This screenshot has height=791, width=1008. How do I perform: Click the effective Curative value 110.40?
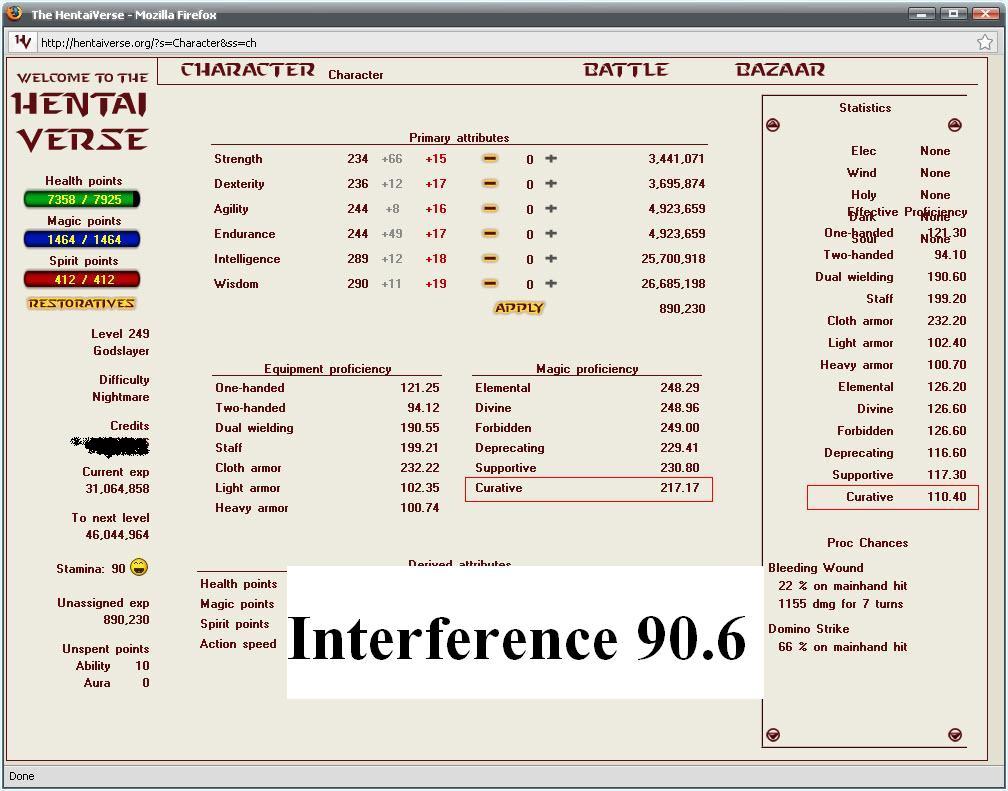pyautogui.click(x=946, y=496)
